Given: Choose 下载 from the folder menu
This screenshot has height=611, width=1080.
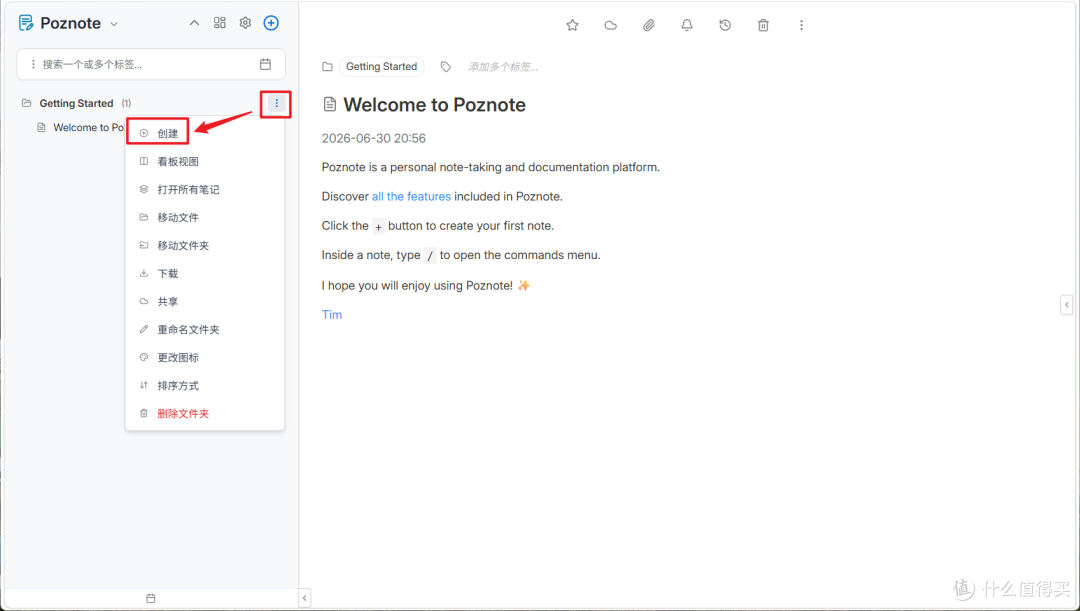Looking at the screenshot, I should [205, 273].
